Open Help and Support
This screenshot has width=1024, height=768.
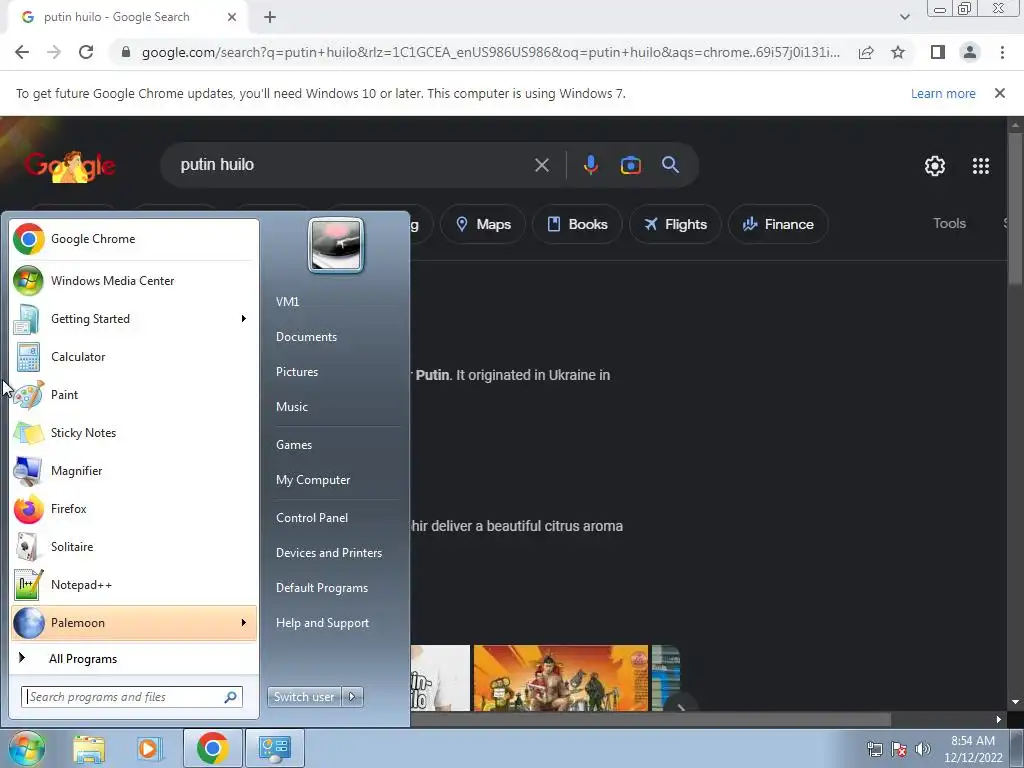pyautogui.click(x=323, y=623)
